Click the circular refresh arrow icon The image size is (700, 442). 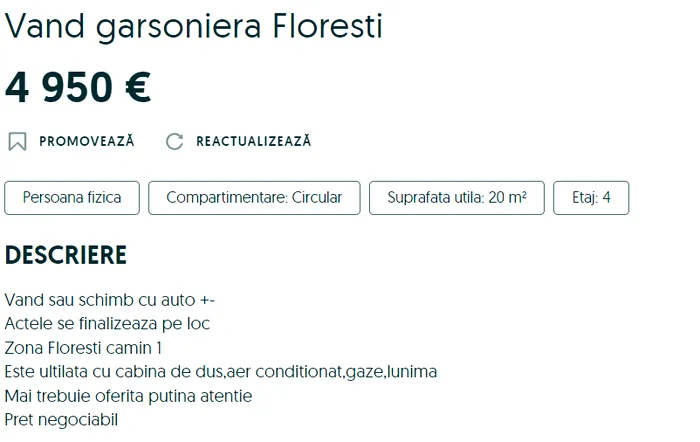[x=175, y=142]
